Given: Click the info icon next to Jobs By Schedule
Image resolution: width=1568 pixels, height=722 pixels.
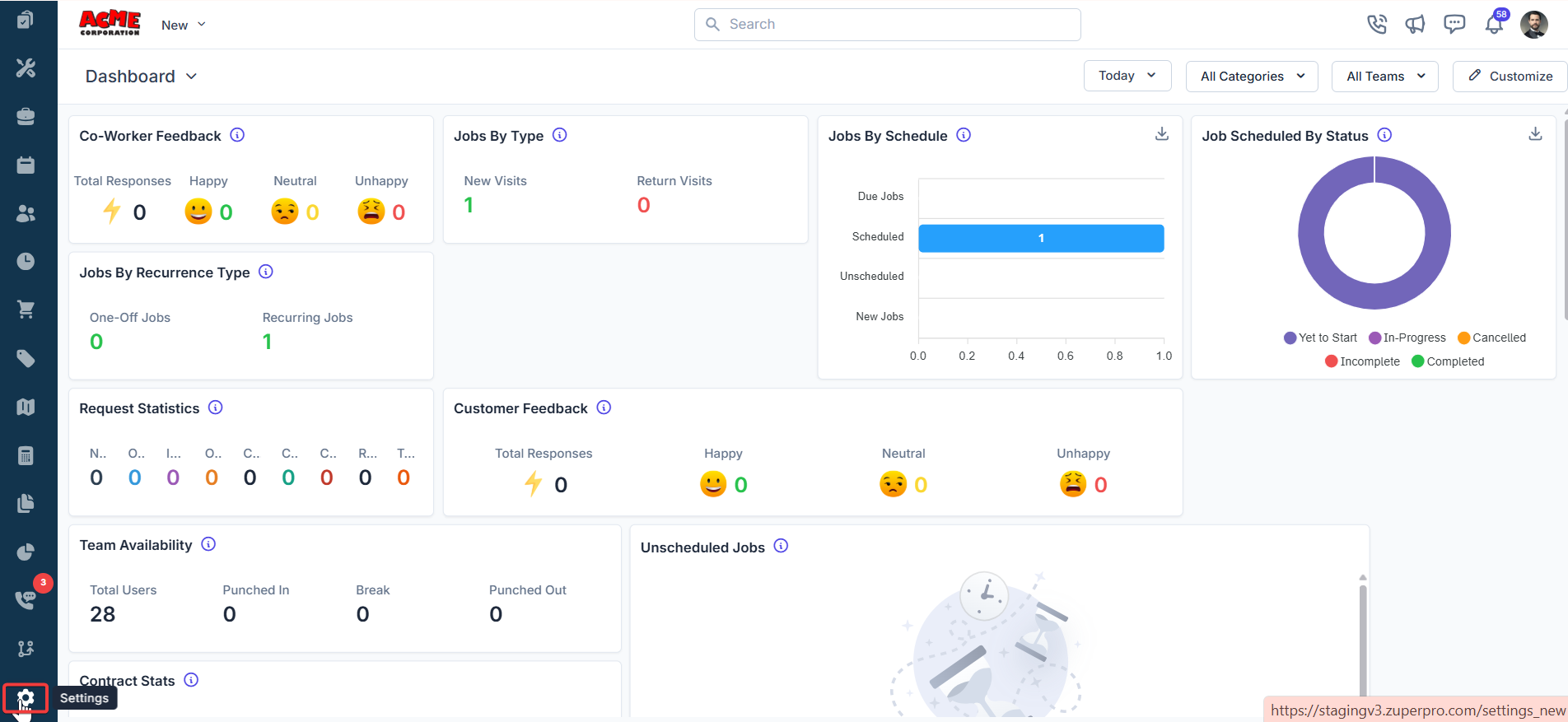Looking at the screenshot, I should click(x=964, y=135).
